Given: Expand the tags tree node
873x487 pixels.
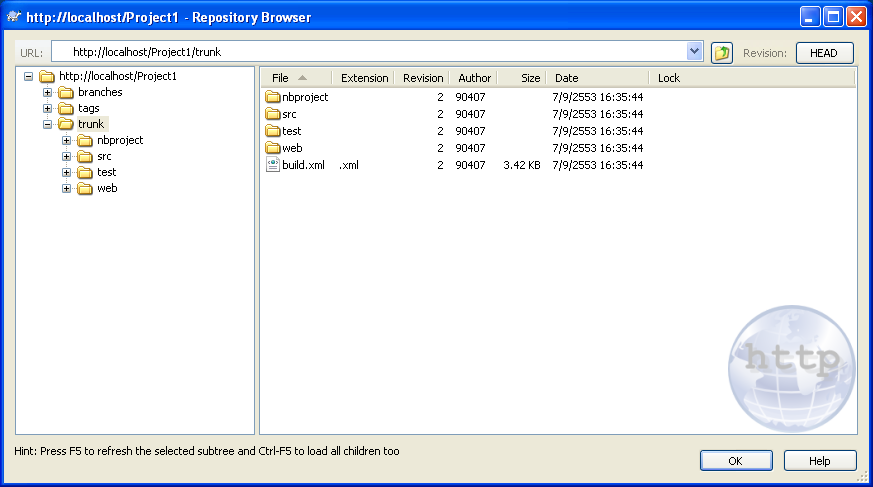Looking at the screenshot, I should [x=47, y=109].
